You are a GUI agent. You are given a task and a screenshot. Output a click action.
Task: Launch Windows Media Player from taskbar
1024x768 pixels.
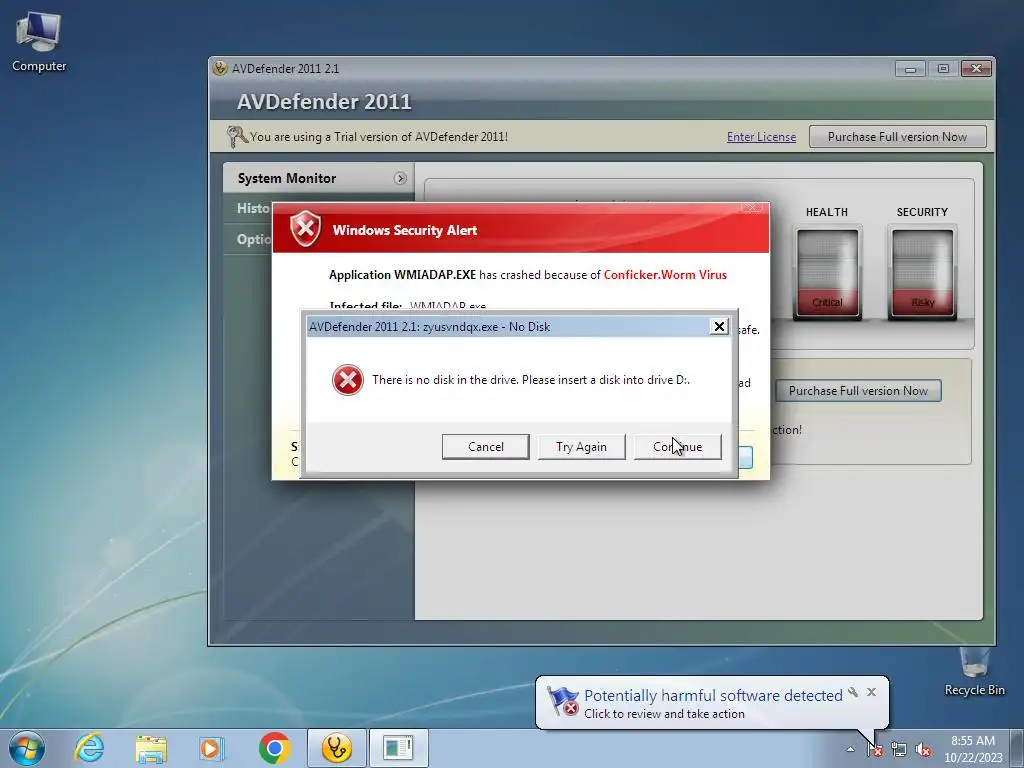coord(212,748)
